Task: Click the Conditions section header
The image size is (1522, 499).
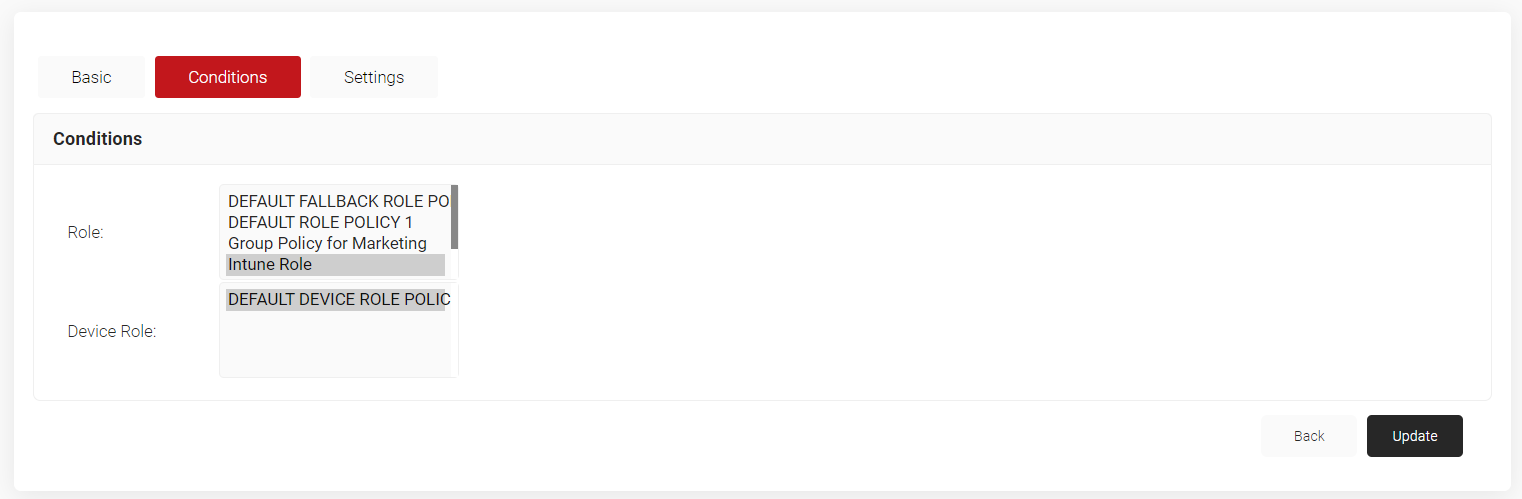Action: click(x=97, y=139)
